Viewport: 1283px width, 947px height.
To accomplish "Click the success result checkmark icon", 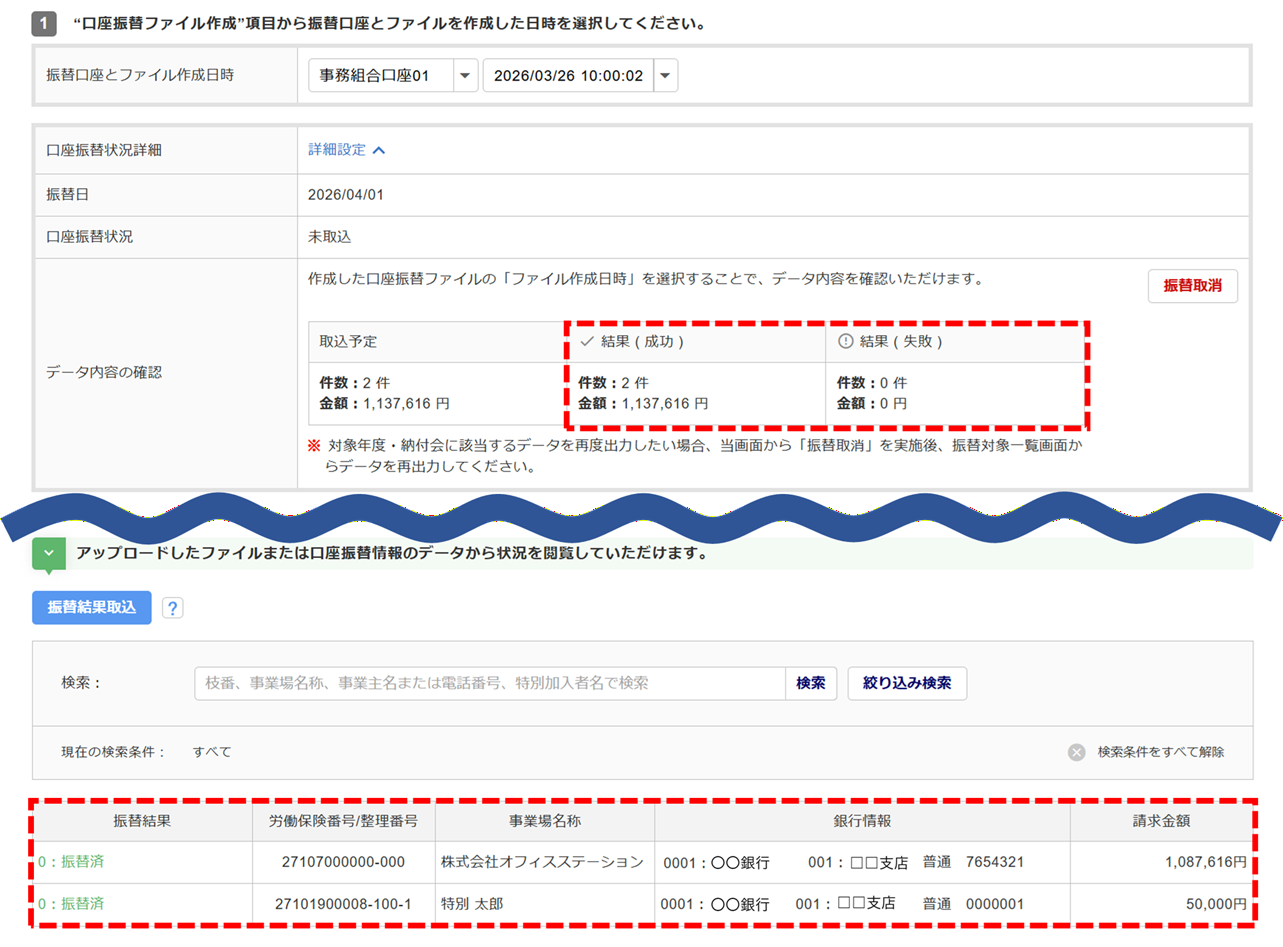I will [x=587, y=342].
